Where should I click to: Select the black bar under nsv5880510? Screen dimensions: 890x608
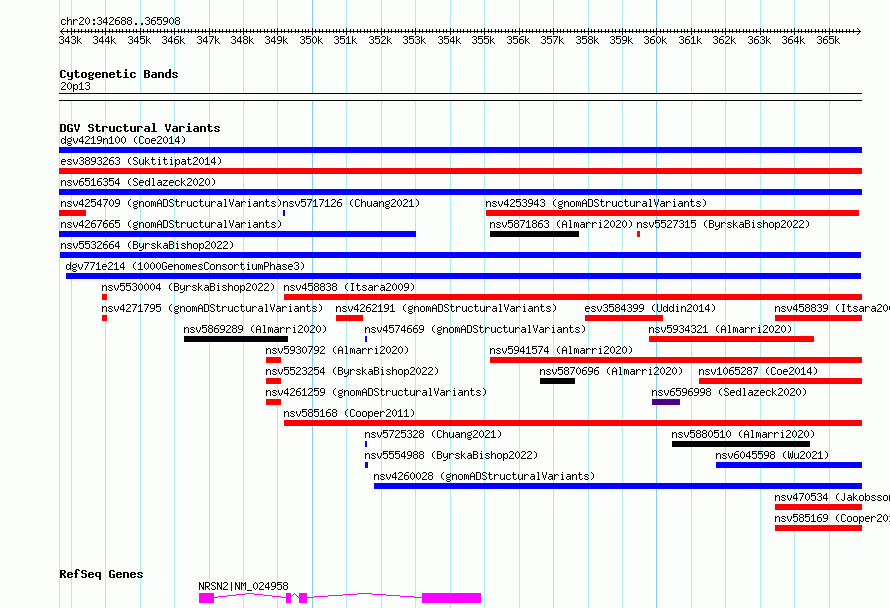tap(741, 444)
